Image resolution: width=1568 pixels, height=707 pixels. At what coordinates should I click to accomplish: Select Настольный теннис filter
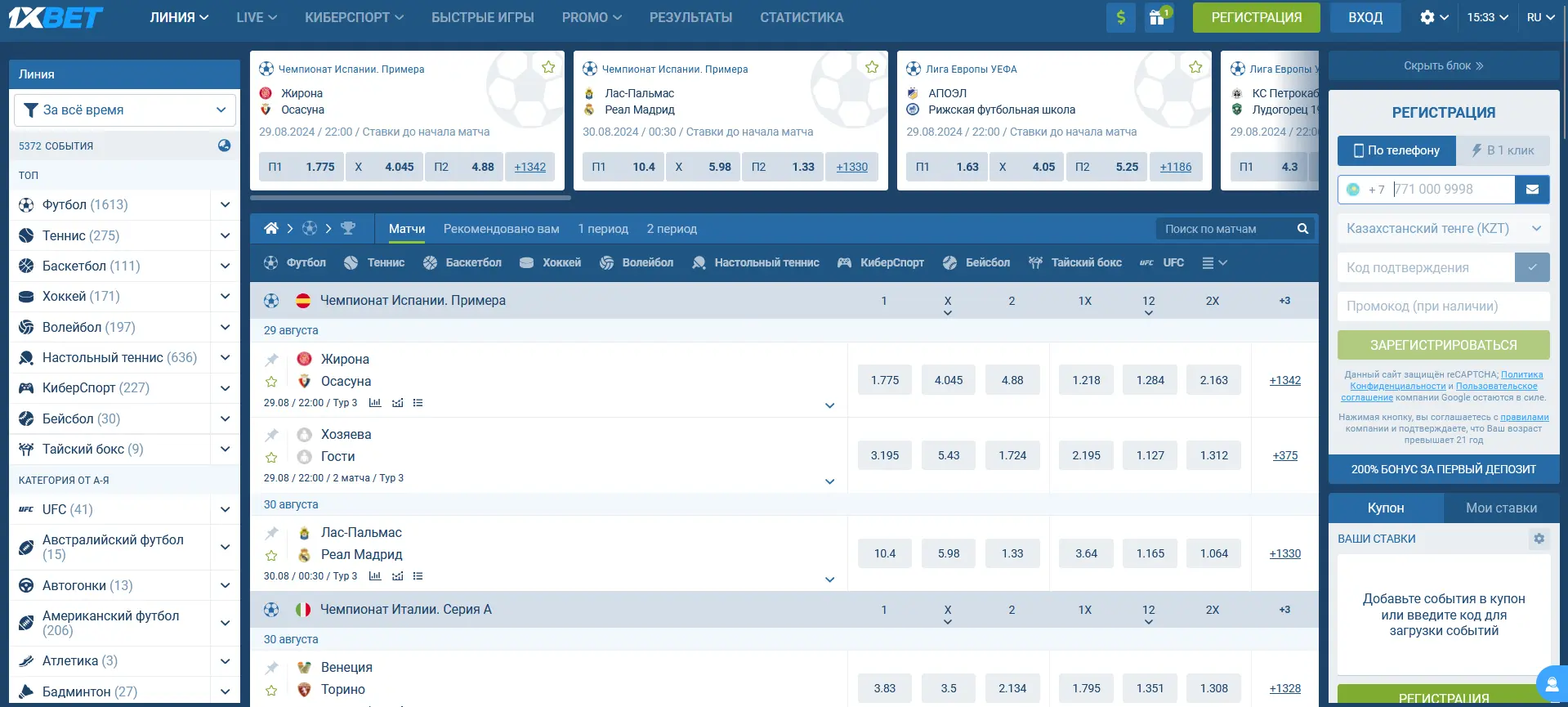tap(756, 262)
